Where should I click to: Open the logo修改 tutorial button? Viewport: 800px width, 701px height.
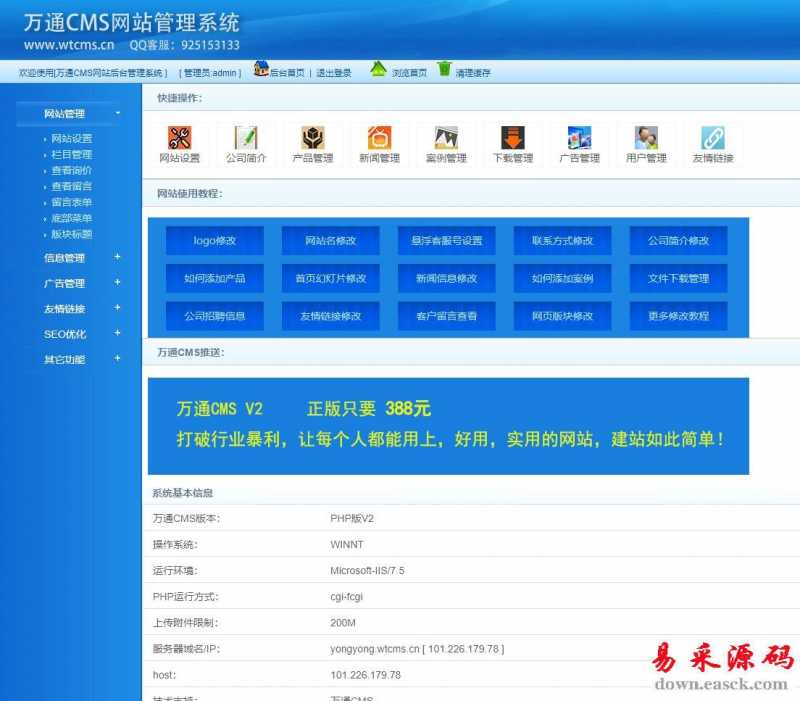[x=215, y=240]
